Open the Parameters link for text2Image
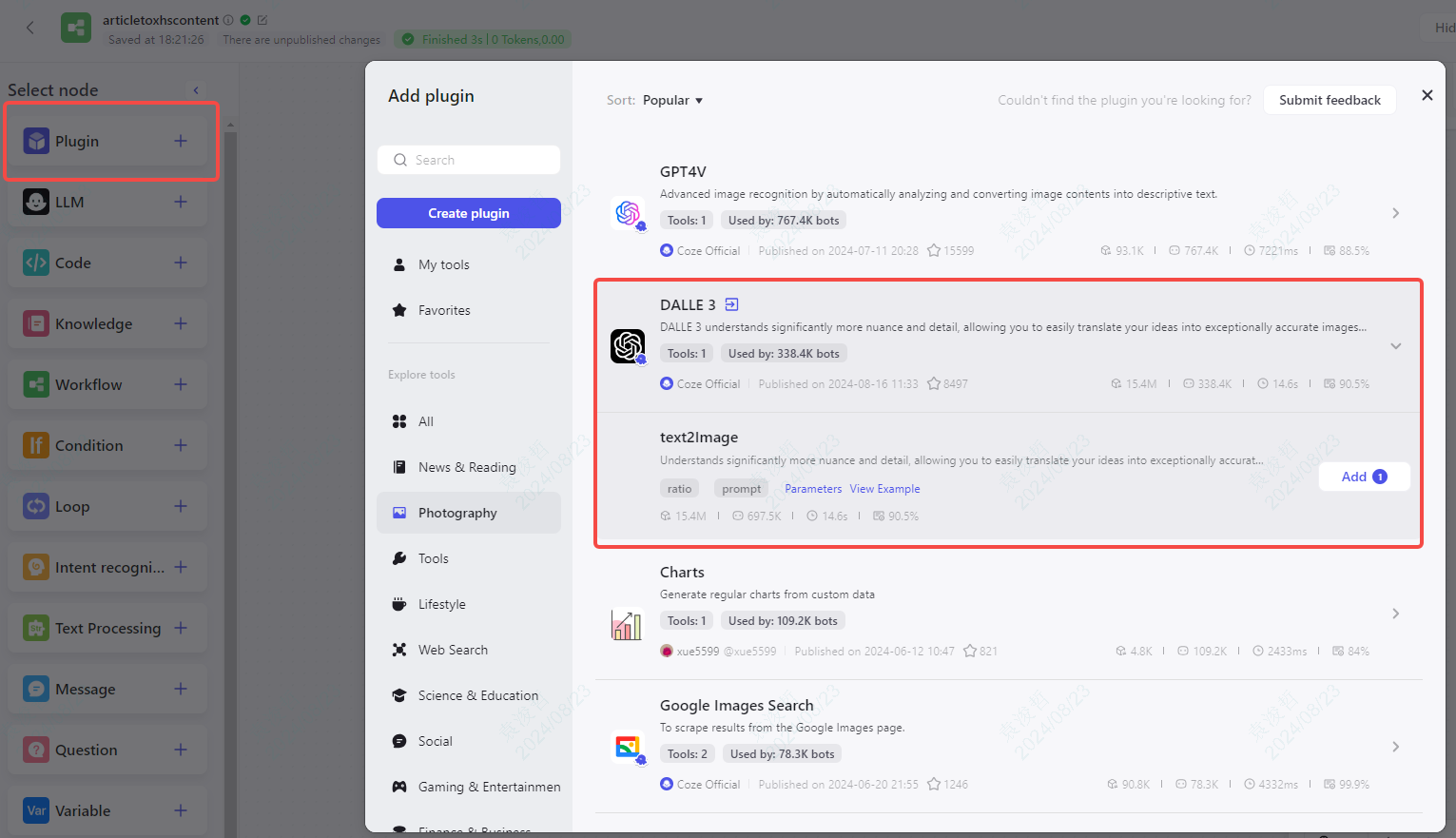1456x838 pixels. click(813, 488)
